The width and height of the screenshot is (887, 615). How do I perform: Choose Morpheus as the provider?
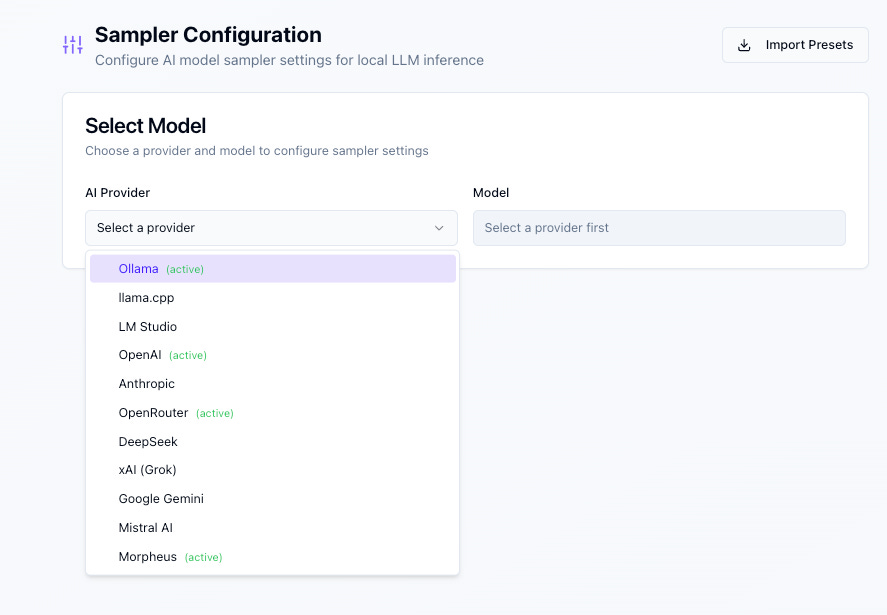pos(147,557)
